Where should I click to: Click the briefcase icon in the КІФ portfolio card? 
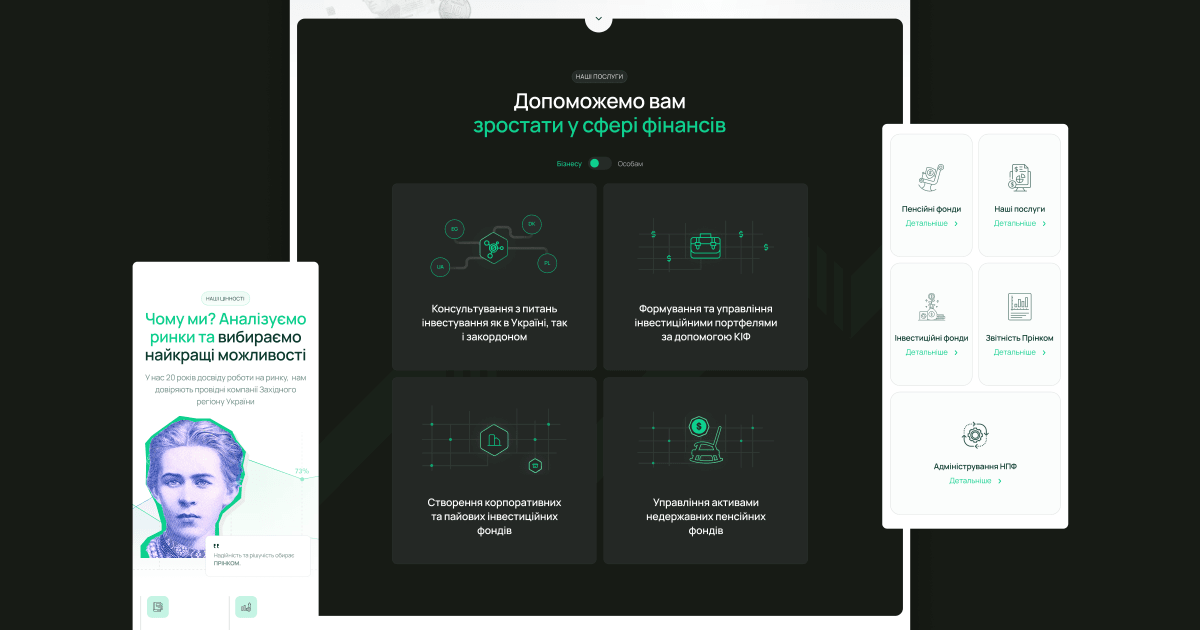pyautogui.click(x=705, y=245)
